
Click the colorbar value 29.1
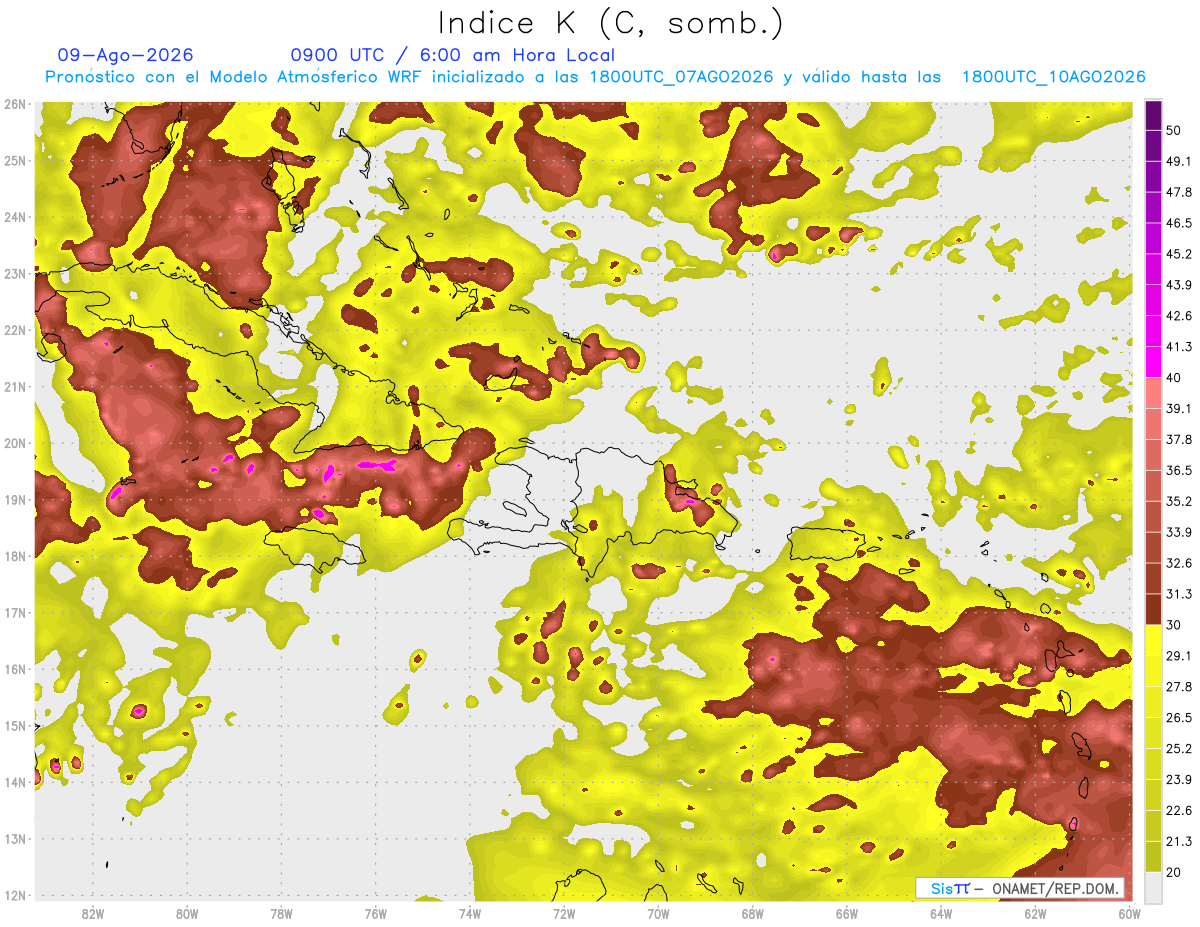pos(1179,657)
